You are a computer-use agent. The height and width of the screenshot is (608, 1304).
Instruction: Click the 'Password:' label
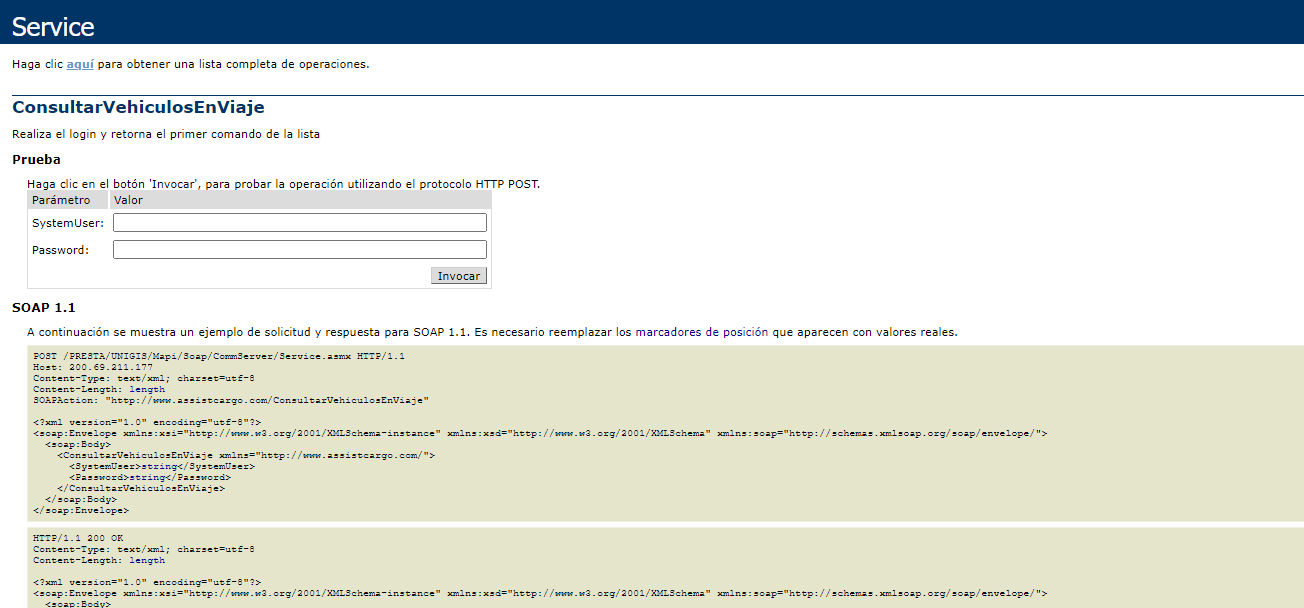(x=60, y=250)
